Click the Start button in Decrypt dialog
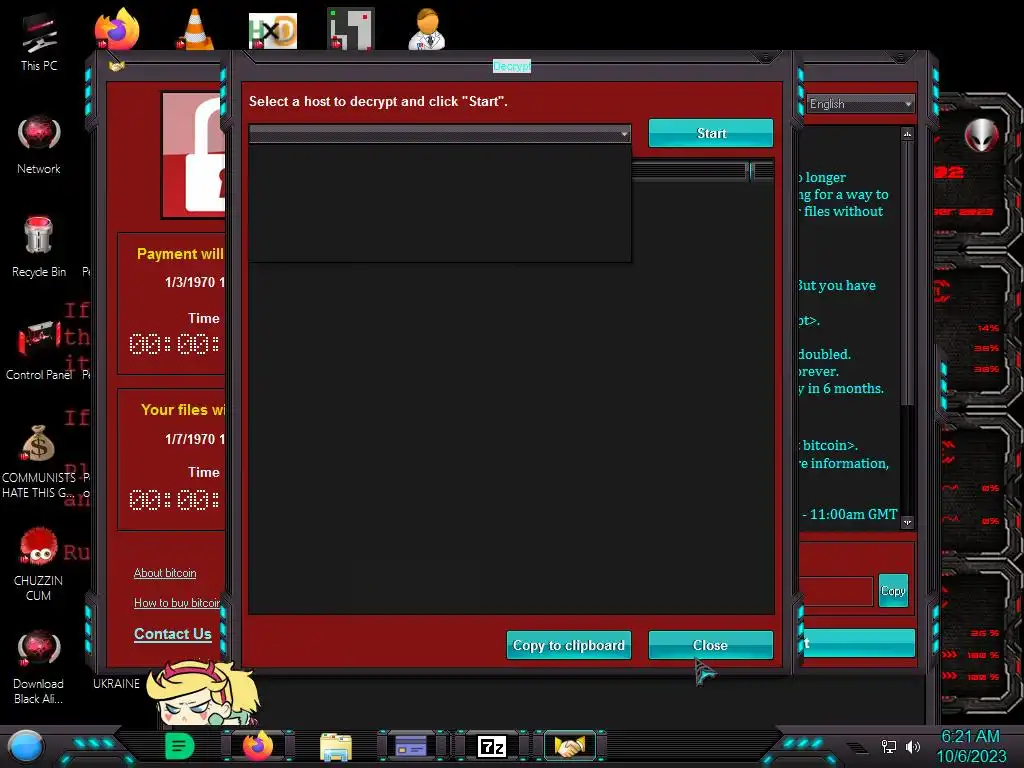1024x768 pixels. coord(711,133)
